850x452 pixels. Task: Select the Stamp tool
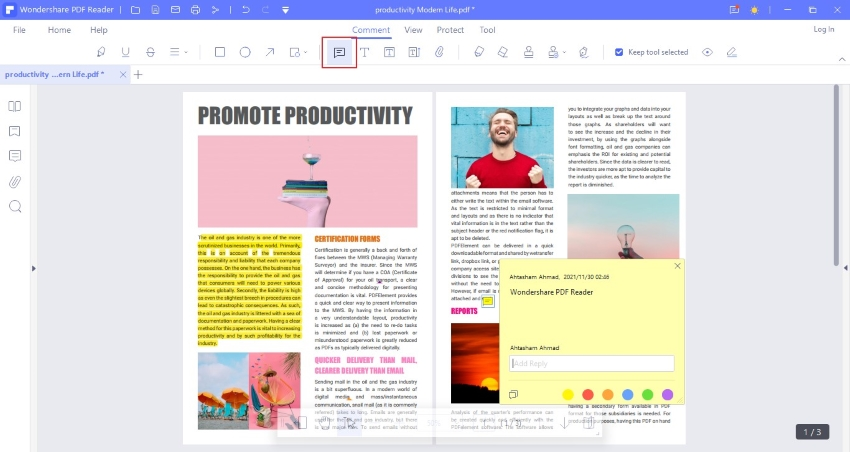tap(529, 52)
